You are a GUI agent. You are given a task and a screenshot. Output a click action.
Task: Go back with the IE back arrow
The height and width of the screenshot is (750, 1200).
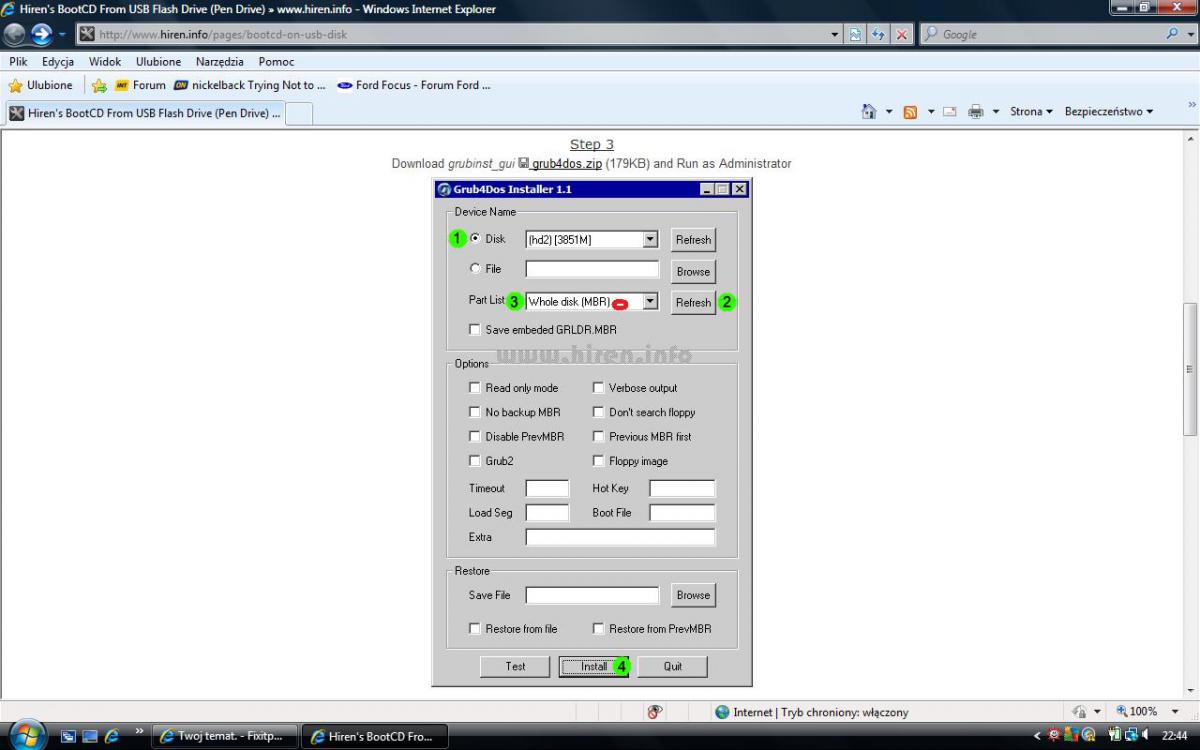point(14,34)
